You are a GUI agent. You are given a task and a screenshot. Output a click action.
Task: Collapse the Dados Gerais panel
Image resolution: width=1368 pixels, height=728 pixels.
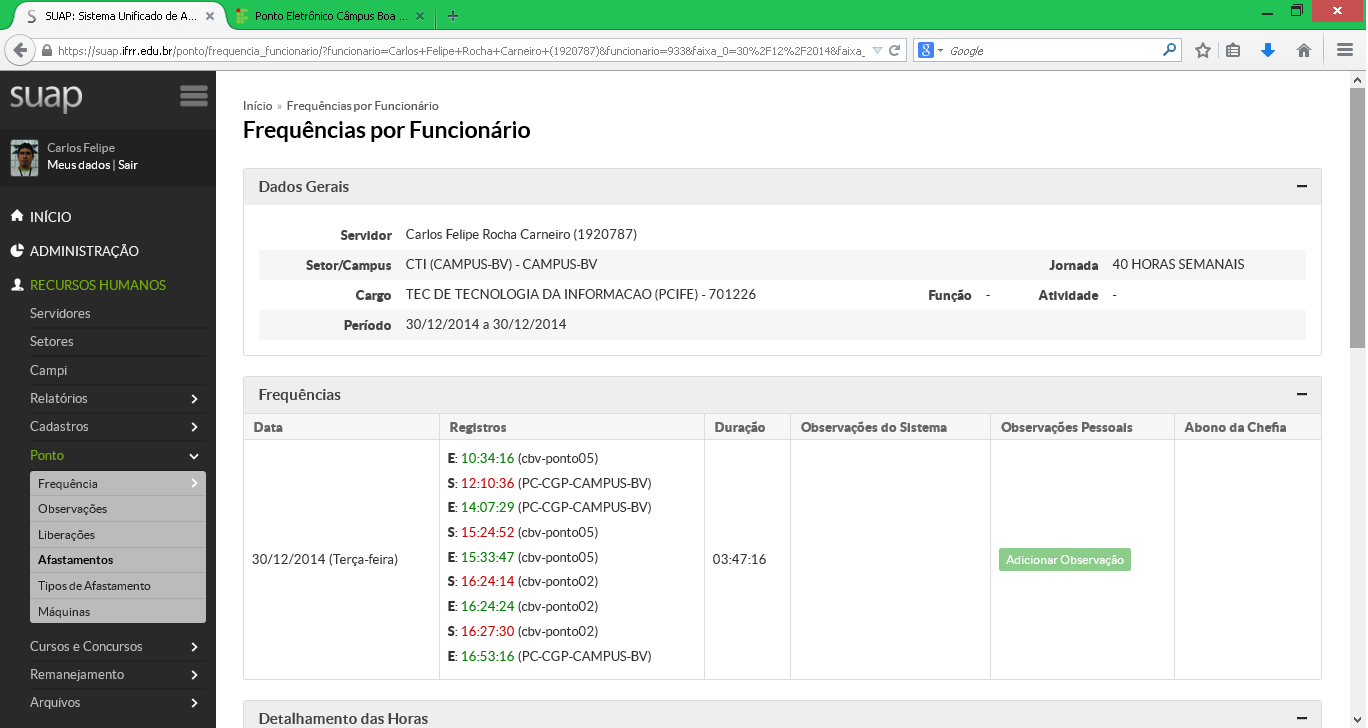pos(1301,186)
